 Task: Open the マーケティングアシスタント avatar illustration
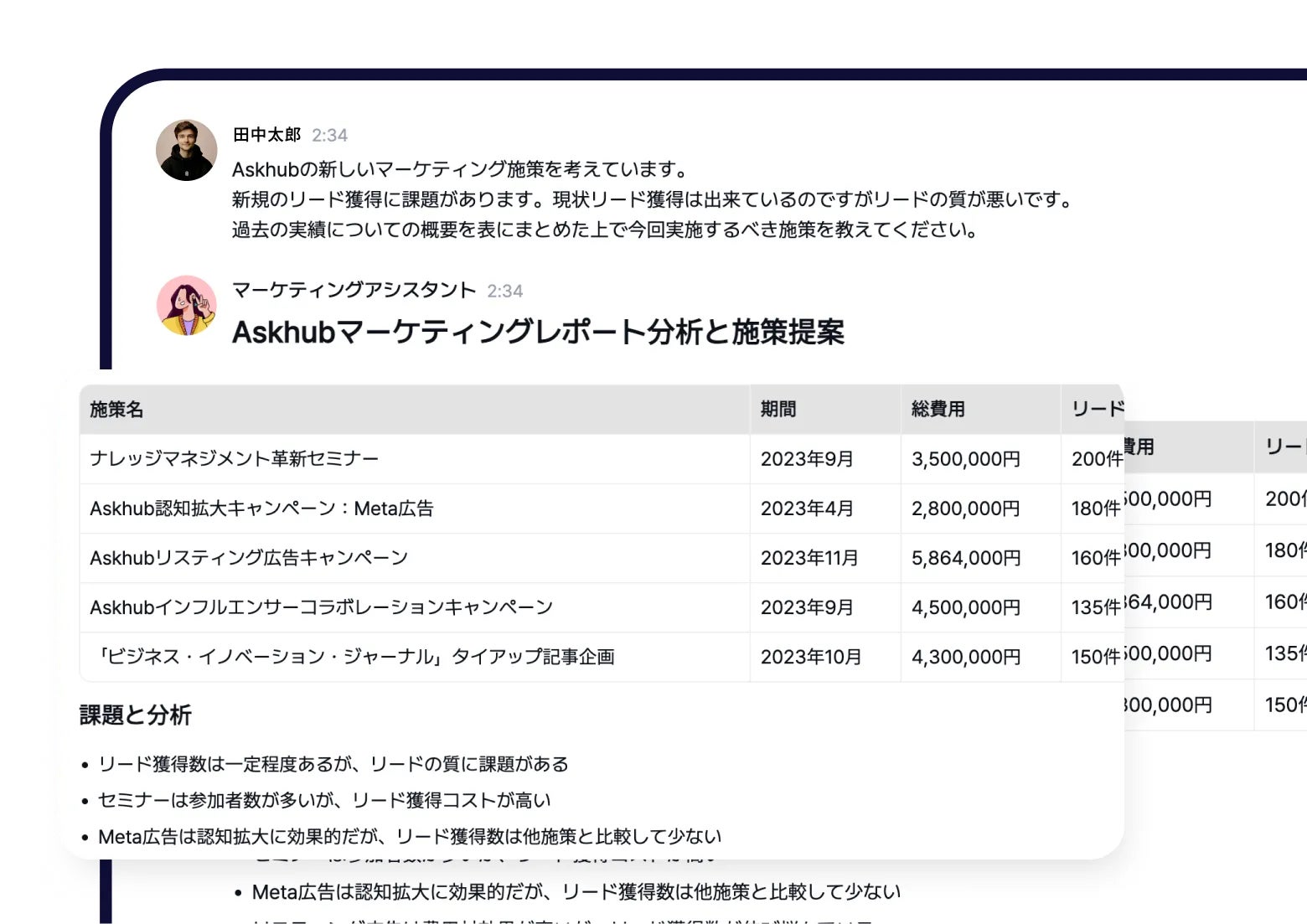(187, 306)
